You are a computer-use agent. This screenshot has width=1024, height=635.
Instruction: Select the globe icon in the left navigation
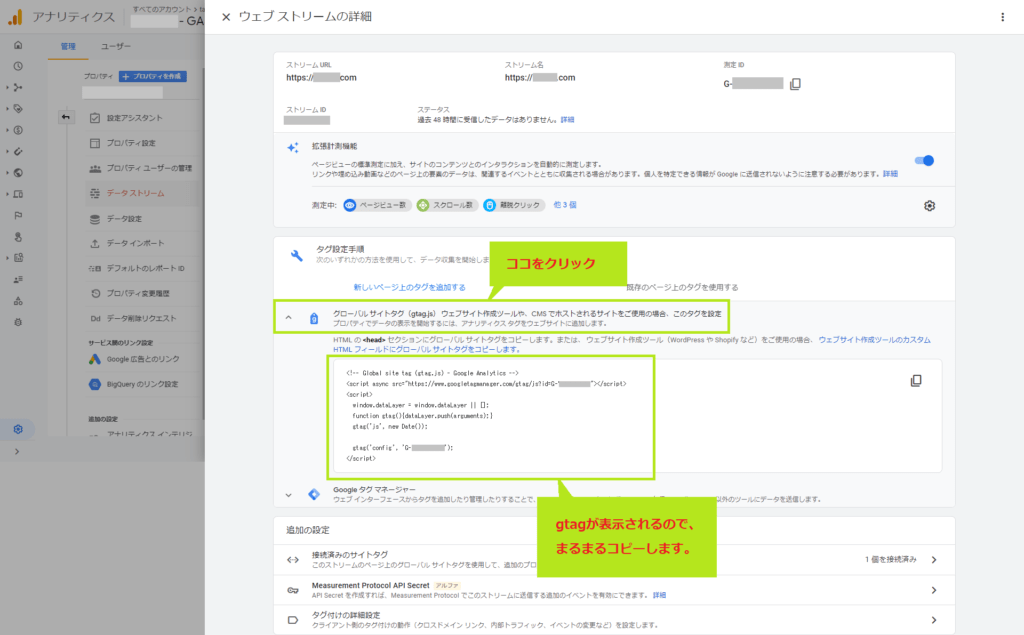pos(18,172)
